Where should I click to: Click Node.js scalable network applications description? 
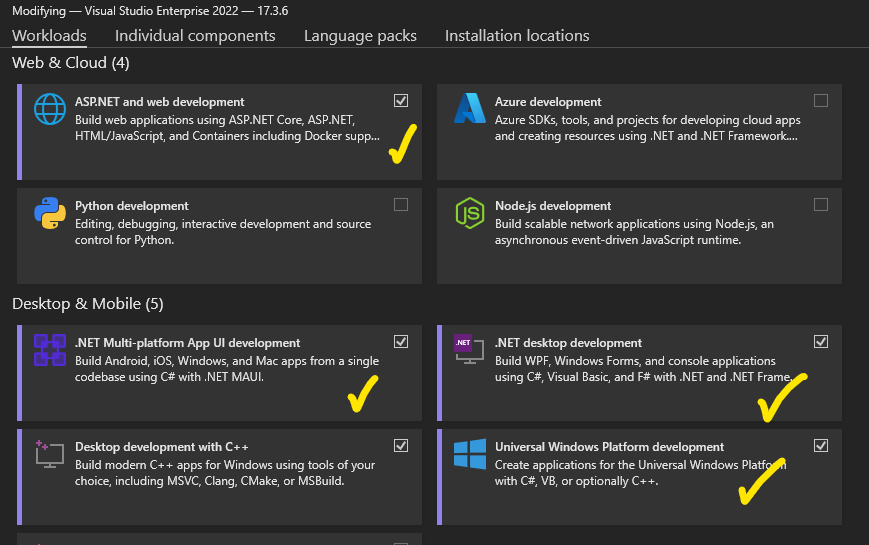tap(634, 232)
